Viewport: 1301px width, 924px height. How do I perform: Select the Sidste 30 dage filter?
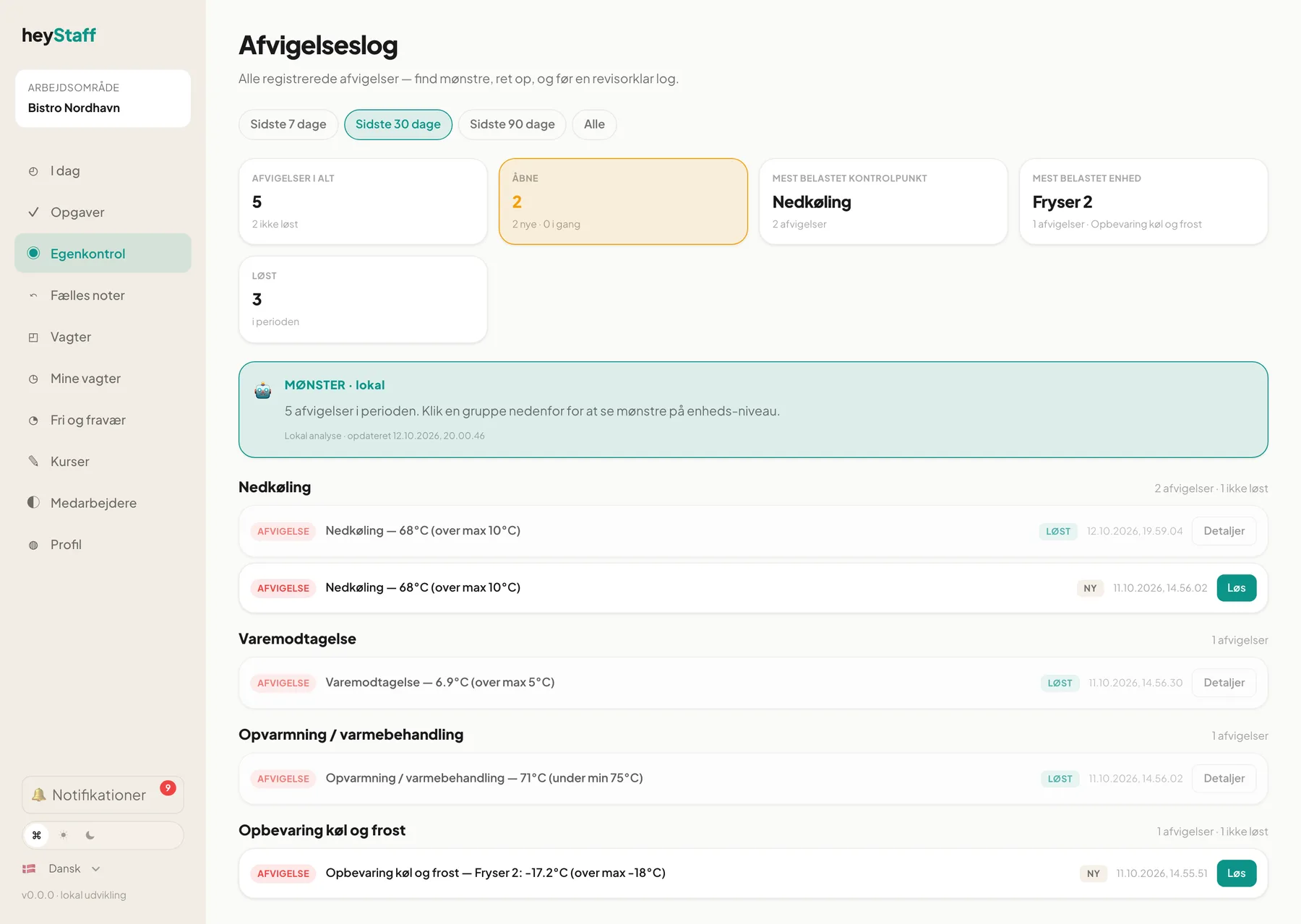[398, 124]
